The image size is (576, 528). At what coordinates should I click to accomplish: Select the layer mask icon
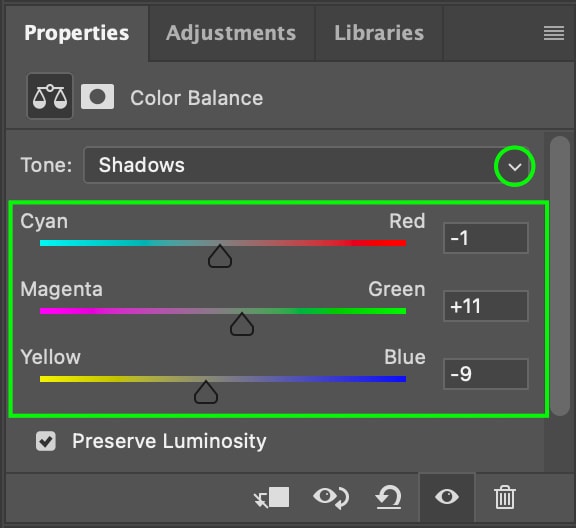pyautogui.click(x=97, y=97)
